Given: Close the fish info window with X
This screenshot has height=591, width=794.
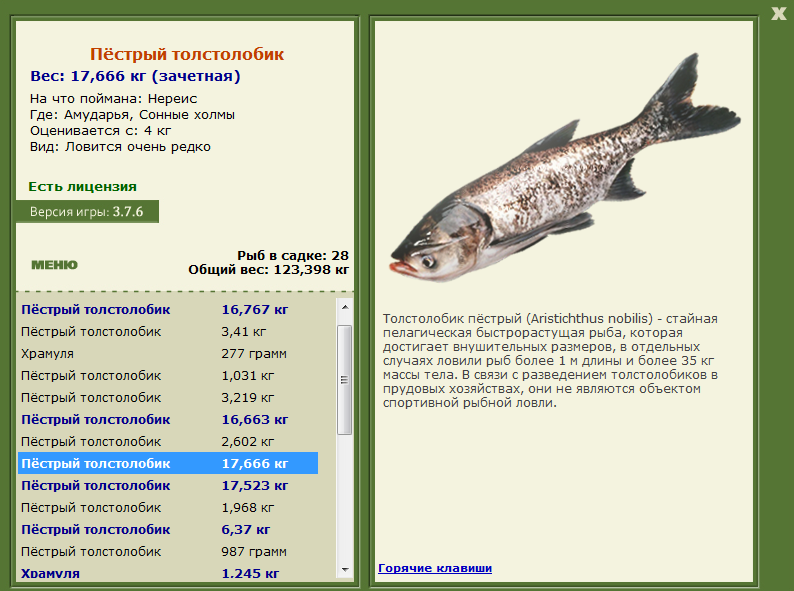Looking at the screenshot, I should coord(778,13).
